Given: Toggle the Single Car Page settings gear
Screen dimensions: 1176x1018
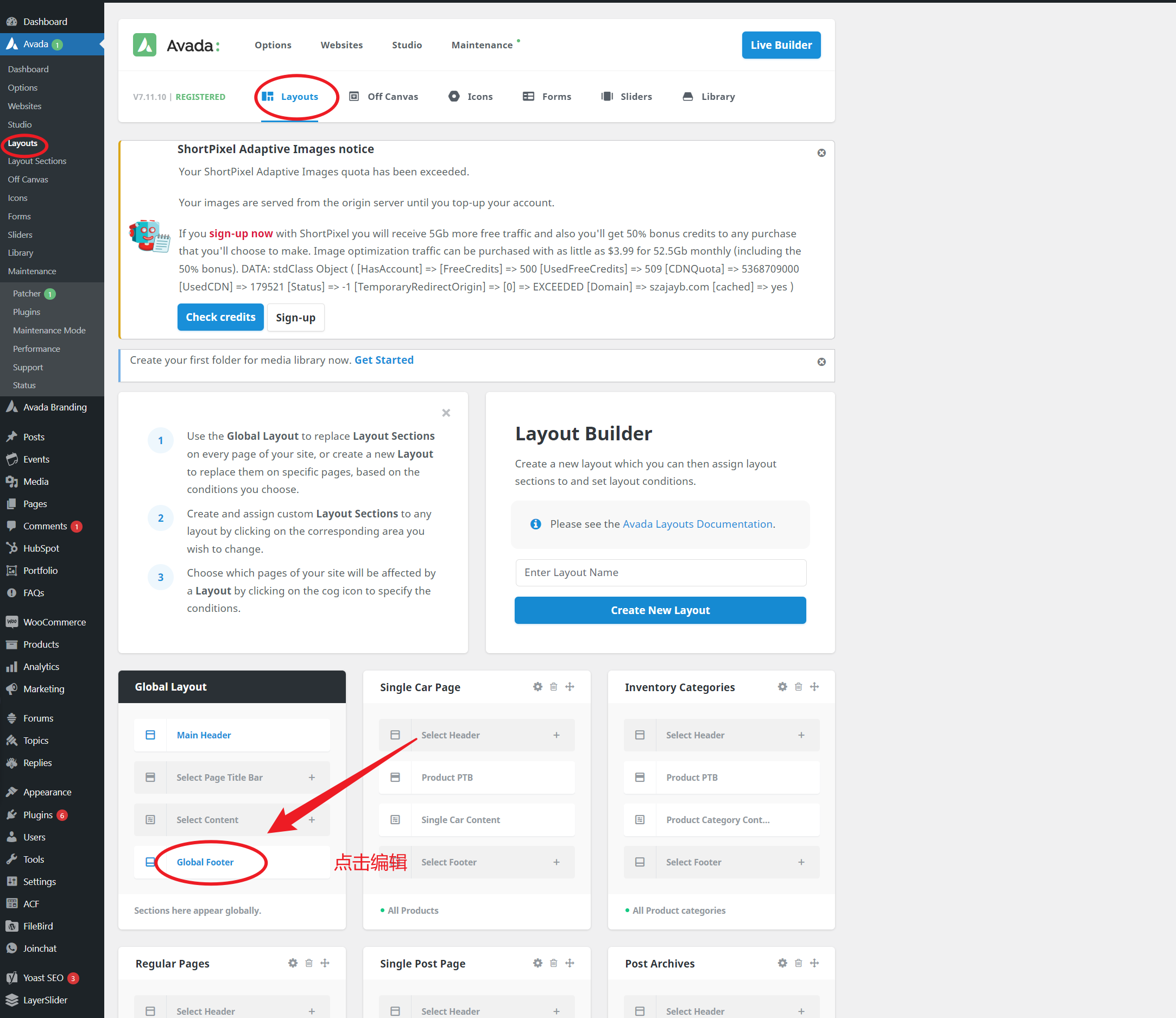Looking at the screenshot, I should click(537, 687).
